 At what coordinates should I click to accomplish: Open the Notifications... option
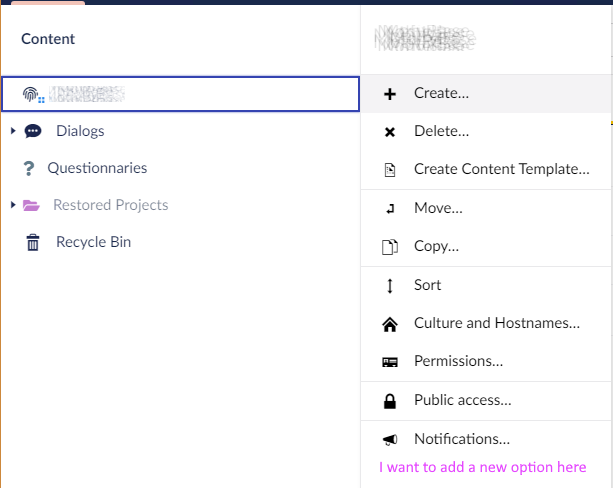[x=486, y=440]
